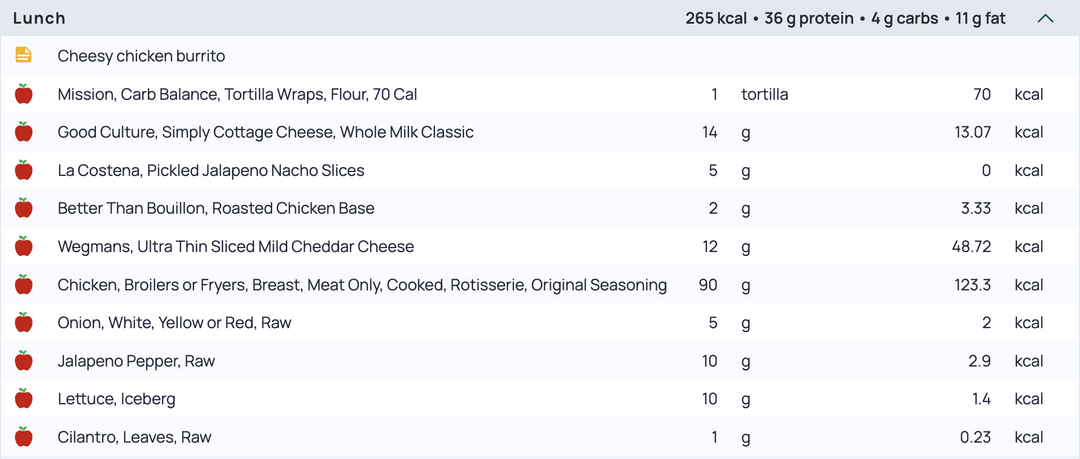Image resolution: width=1080 pixels, height=459 pixels.
Task: Select the Lettuce, Iceberg food row
Action: point(540,399)
